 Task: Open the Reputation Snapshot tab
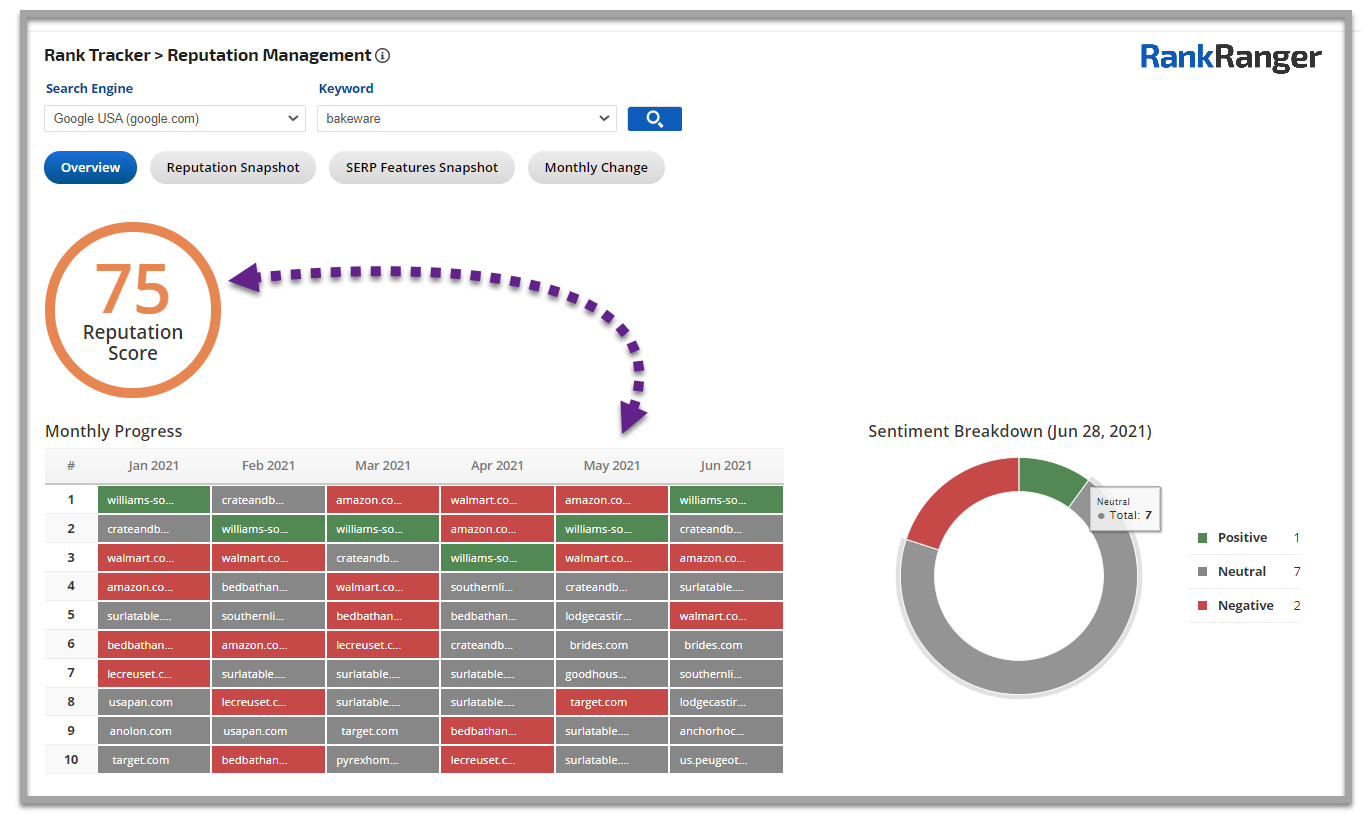click(233, 168)
